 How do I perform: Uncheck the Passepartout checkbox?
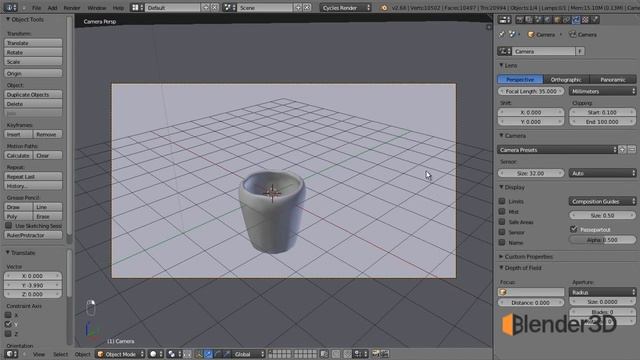[x=573, y=229]
